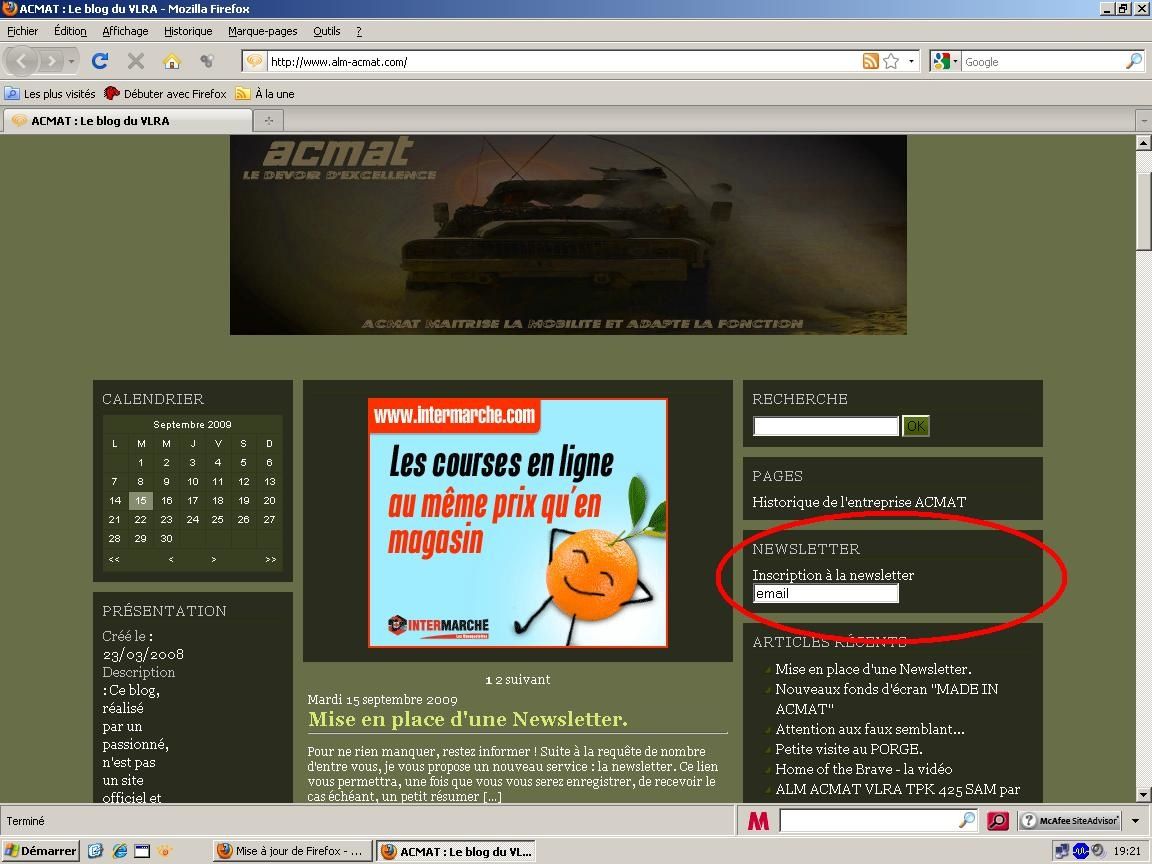Bookmark the page with the star icon
Screen dimensions: 1152x864
[x=891, y=62]
